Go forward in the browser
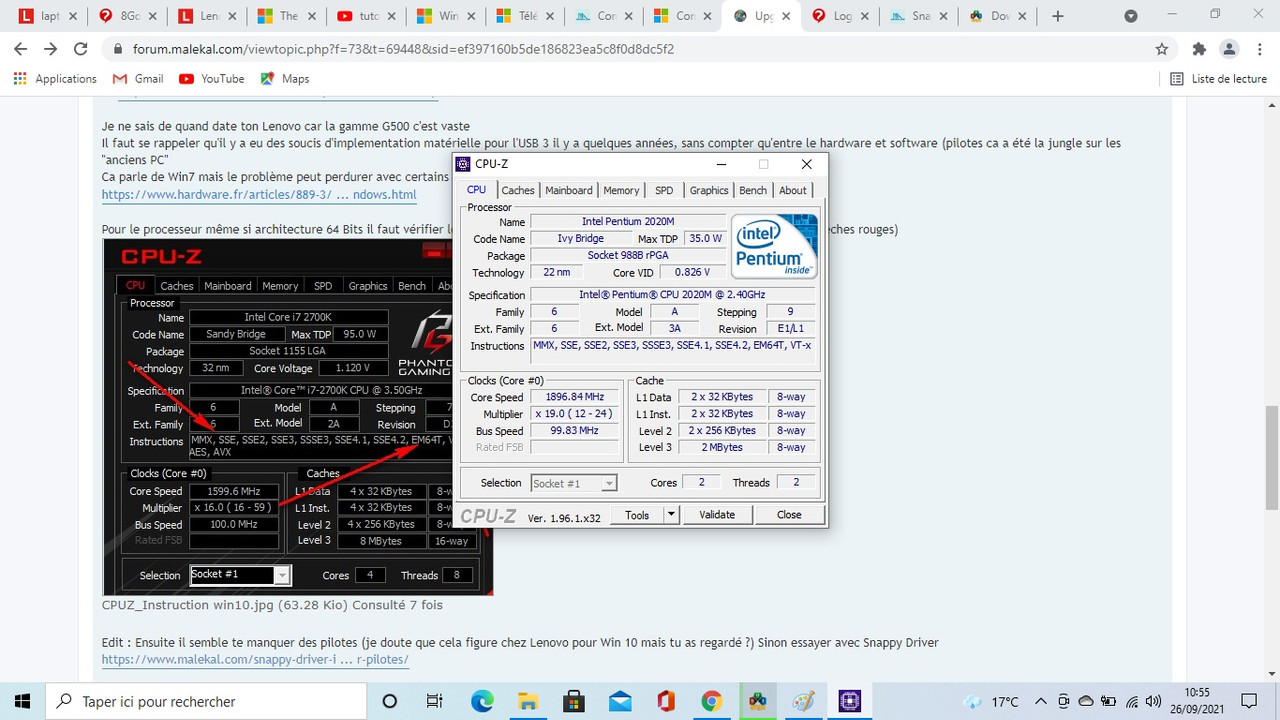The image size is (1280, 720). (52, 49)
